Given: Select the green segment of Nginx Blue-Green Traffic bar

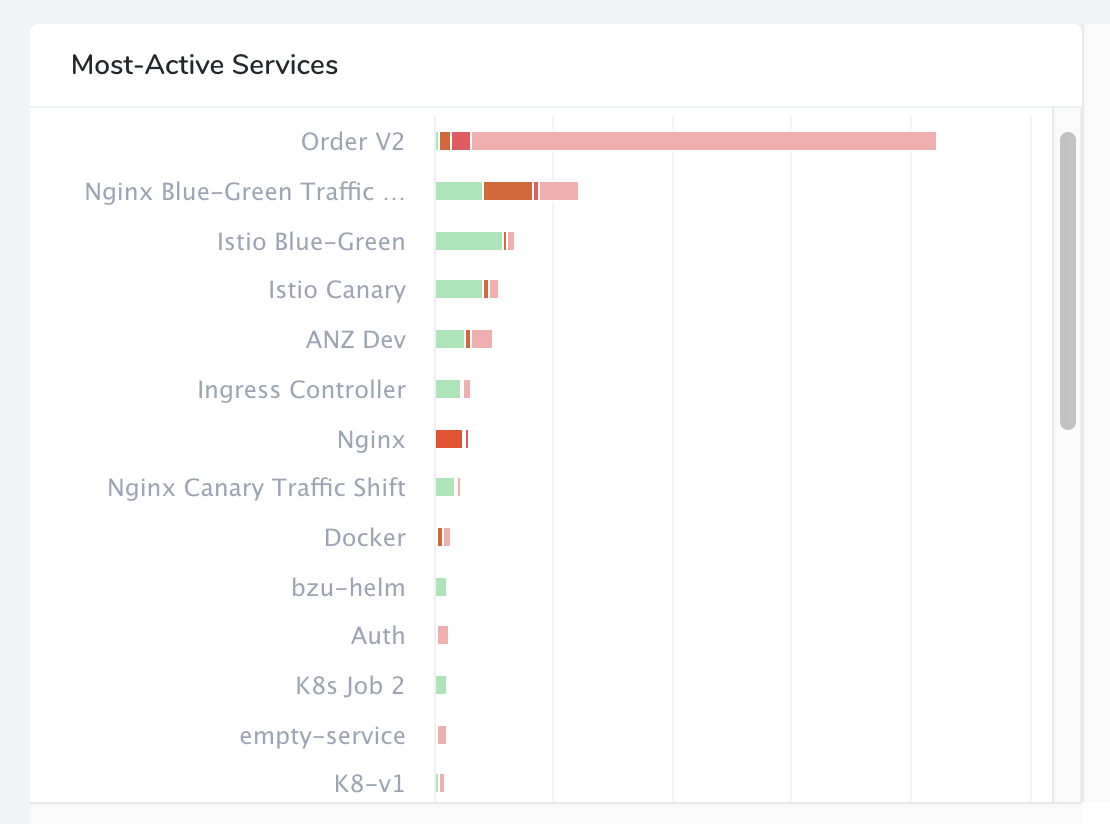Looking at the screenshot, I should 459,191.
